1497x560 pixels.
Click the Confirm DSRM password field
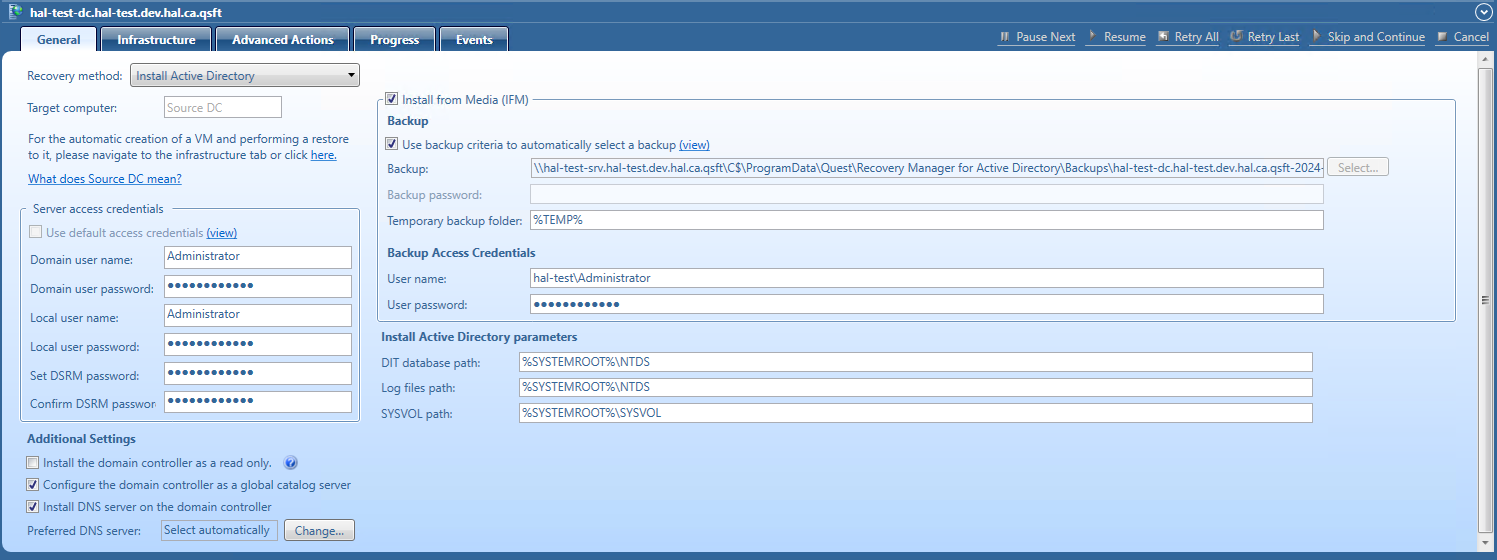coord(258,402)
